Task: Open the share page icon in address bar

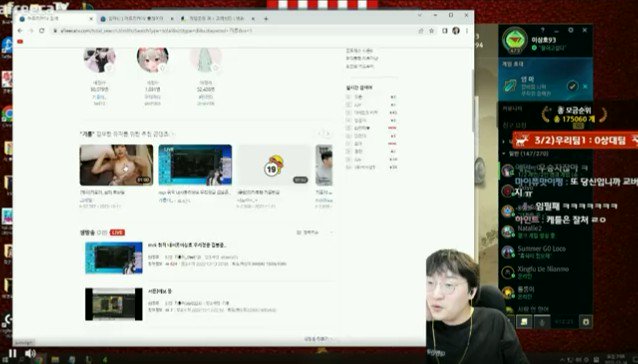Action: coord(421,31)
